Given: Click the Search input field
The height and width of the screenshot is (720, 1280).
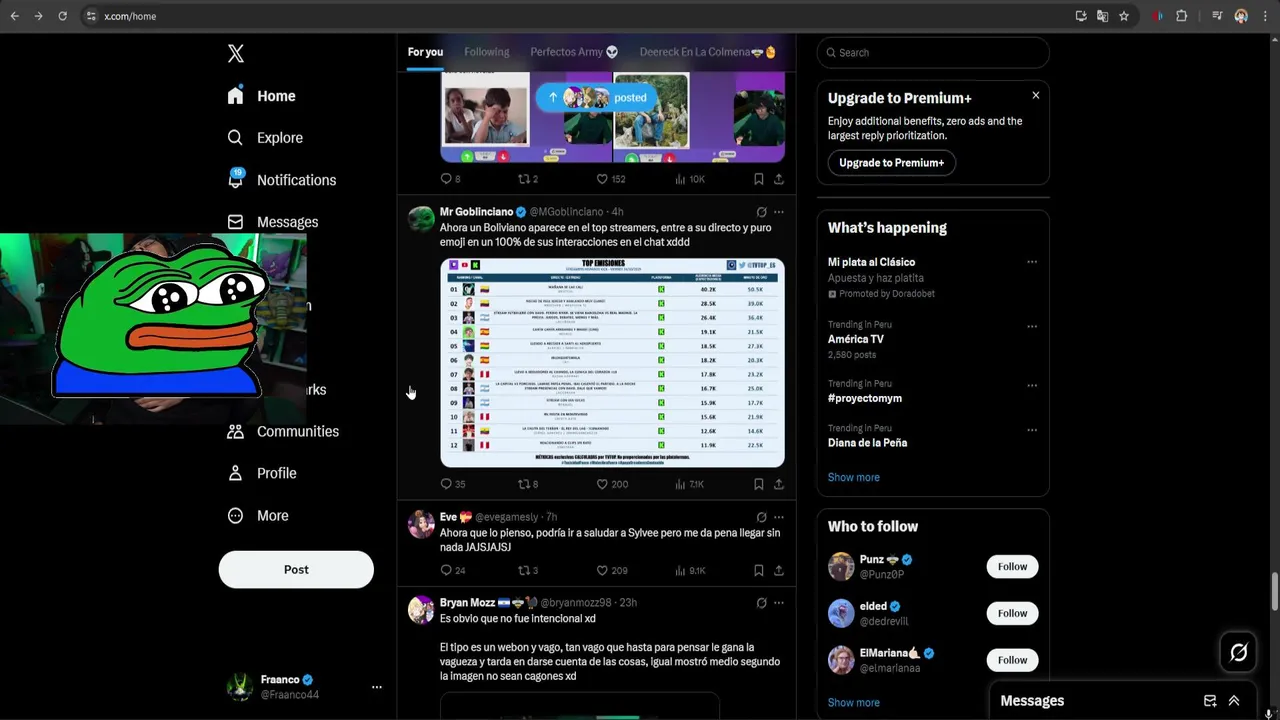Looking at the screenshot, I should point(933,53).
